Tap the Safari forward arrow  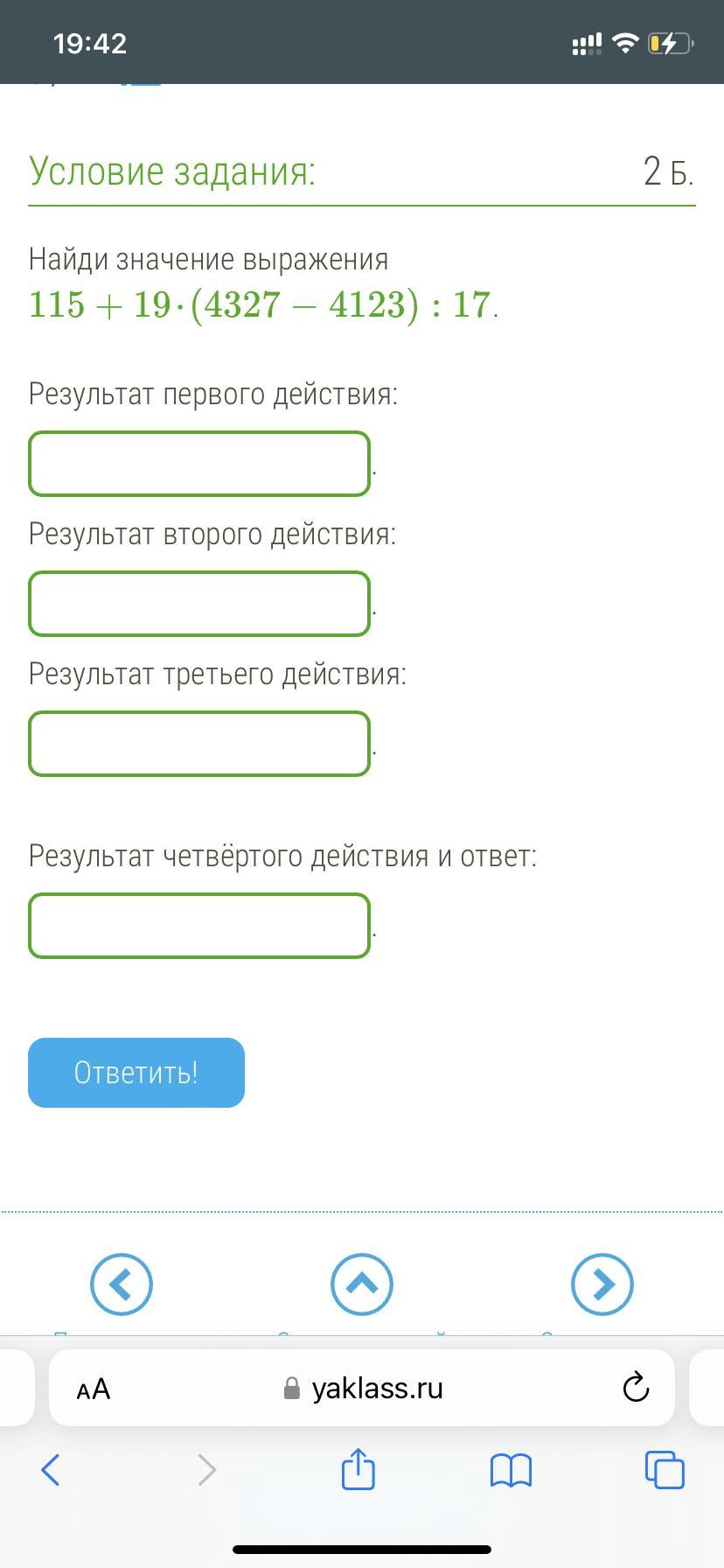(x=206, y=1470)
